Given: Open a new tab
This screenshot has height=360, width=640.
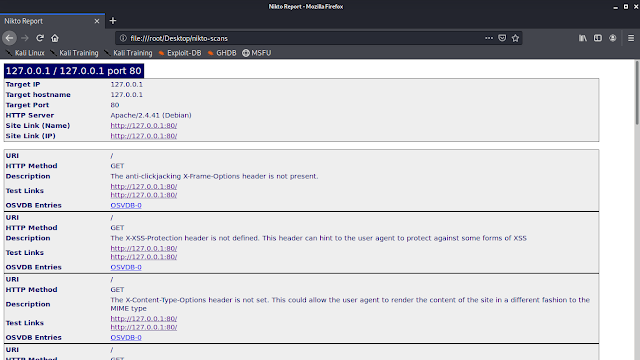Looking at the screenshot, I should [x=113, y=21].
